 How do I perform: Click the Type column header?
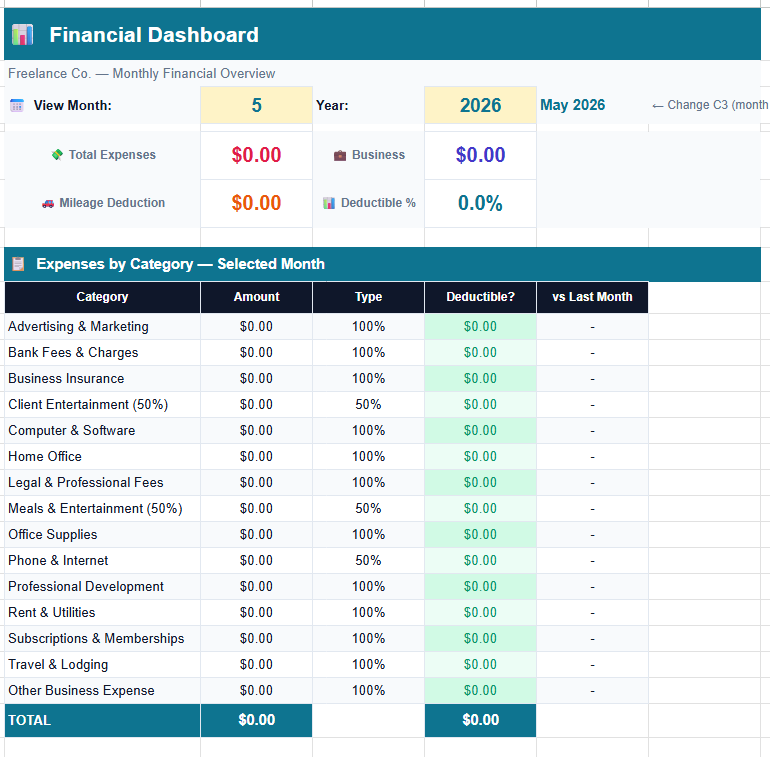tap(368, 297)
